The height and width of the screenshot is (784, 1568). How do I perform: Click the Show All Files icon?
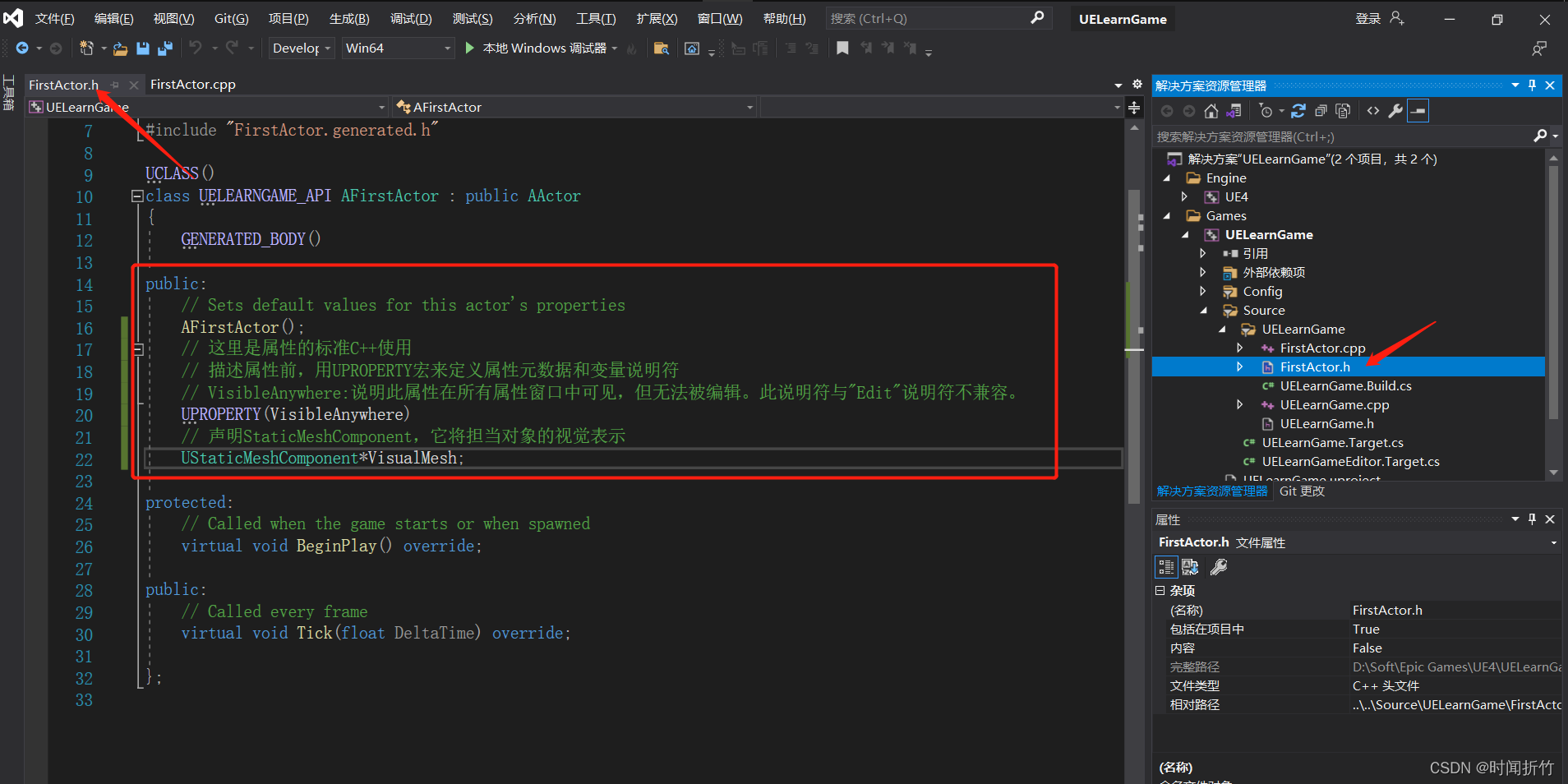pos(1343,111)
